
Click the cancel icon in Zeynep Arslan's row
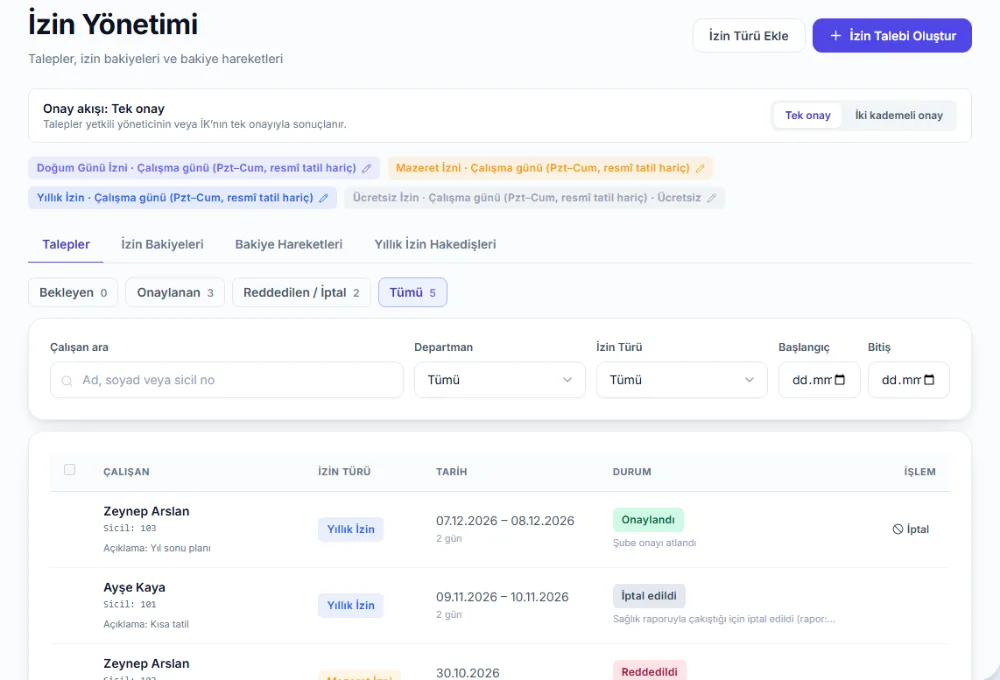[x=897, y=529]
